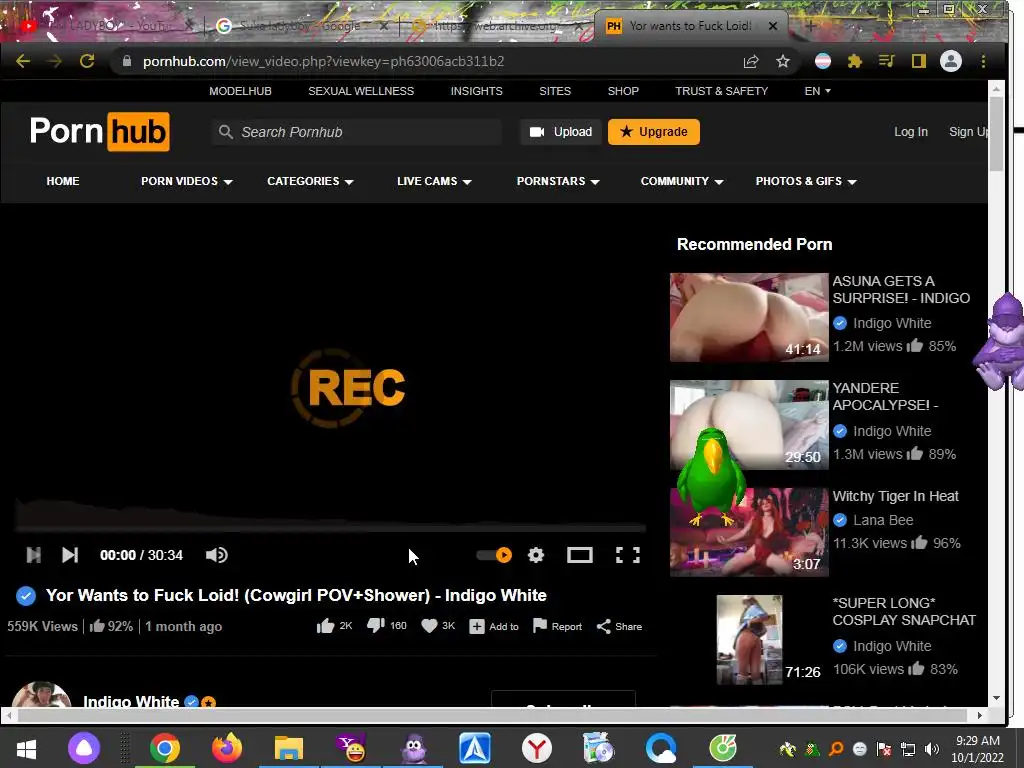
Task: Open the EN language dropdown
Action: pyautogui.click(x=818, y=91)
